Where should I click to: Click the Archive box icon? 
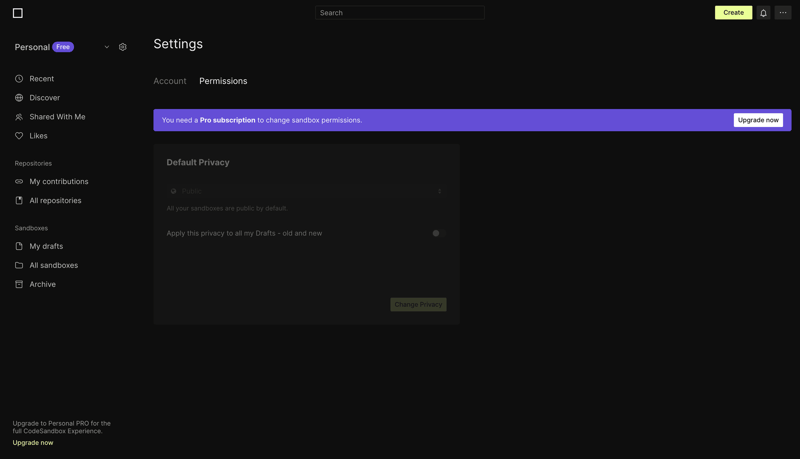point(19,284)
